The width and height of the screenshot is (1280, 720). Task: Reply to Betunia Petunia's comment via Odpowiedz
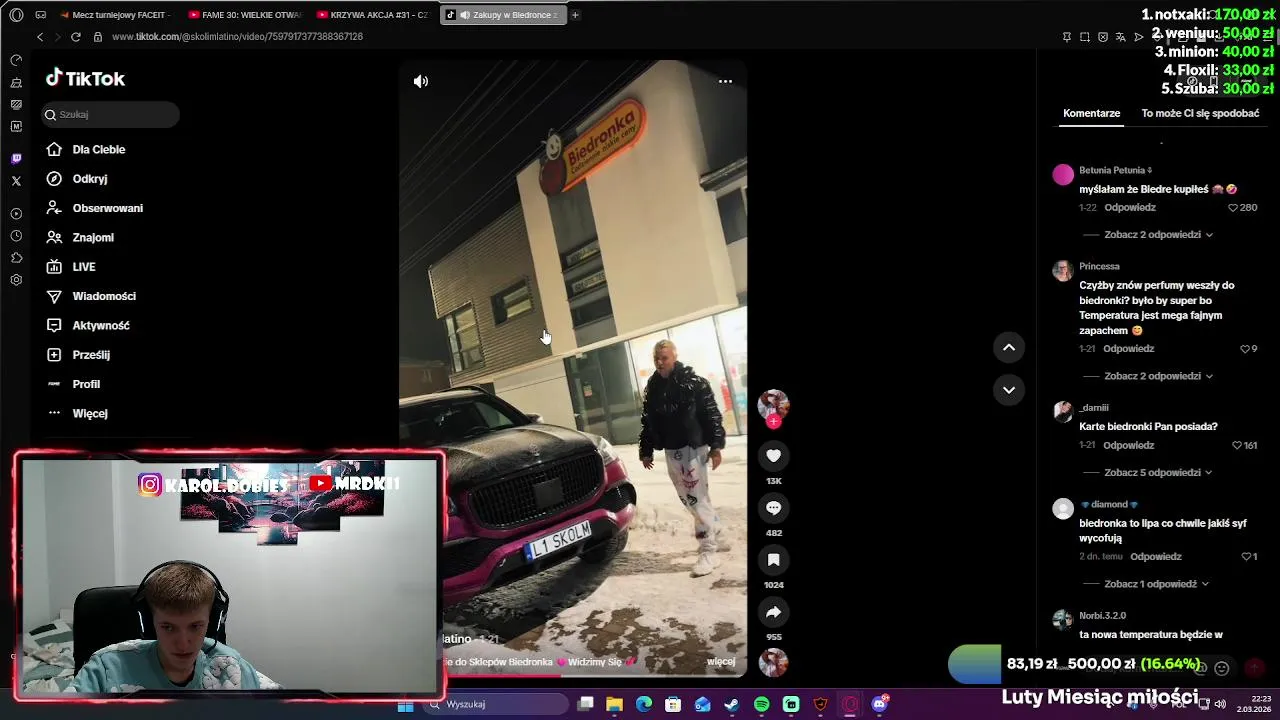click(1129, 208)
